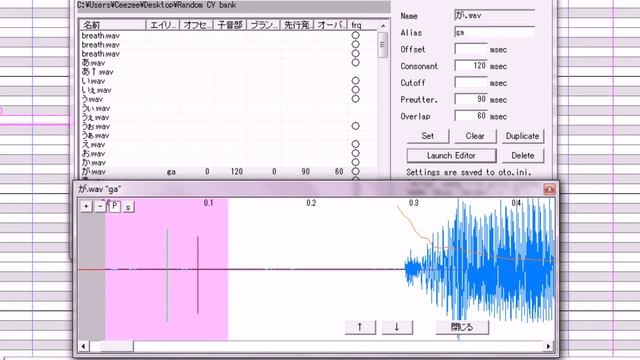Viewport: 640px width, 360px height.
Task: Click the Clear button
Action: point(475,136)
